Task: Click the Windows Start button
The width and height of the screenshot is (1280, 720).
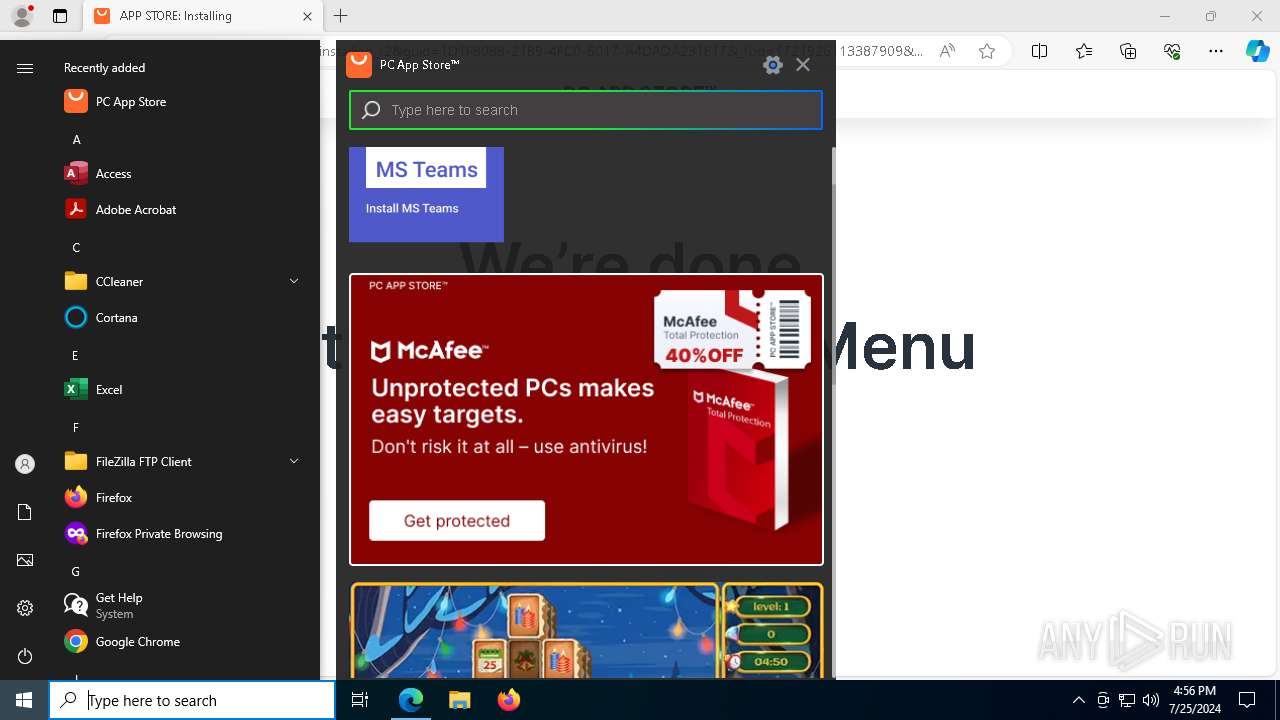Action: (x=24, y=700)
